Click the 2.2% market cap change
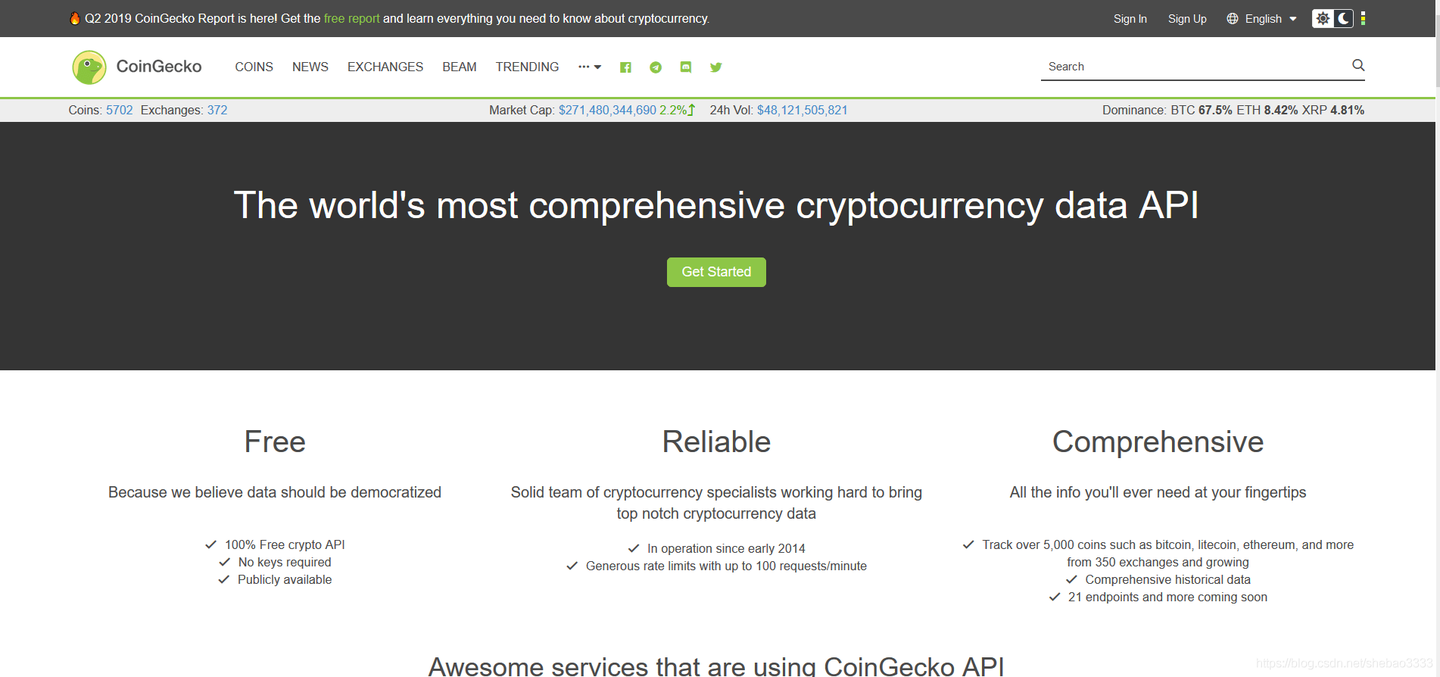The height and width of the screenshot is (677, 1440). click(x=677, y=110)
